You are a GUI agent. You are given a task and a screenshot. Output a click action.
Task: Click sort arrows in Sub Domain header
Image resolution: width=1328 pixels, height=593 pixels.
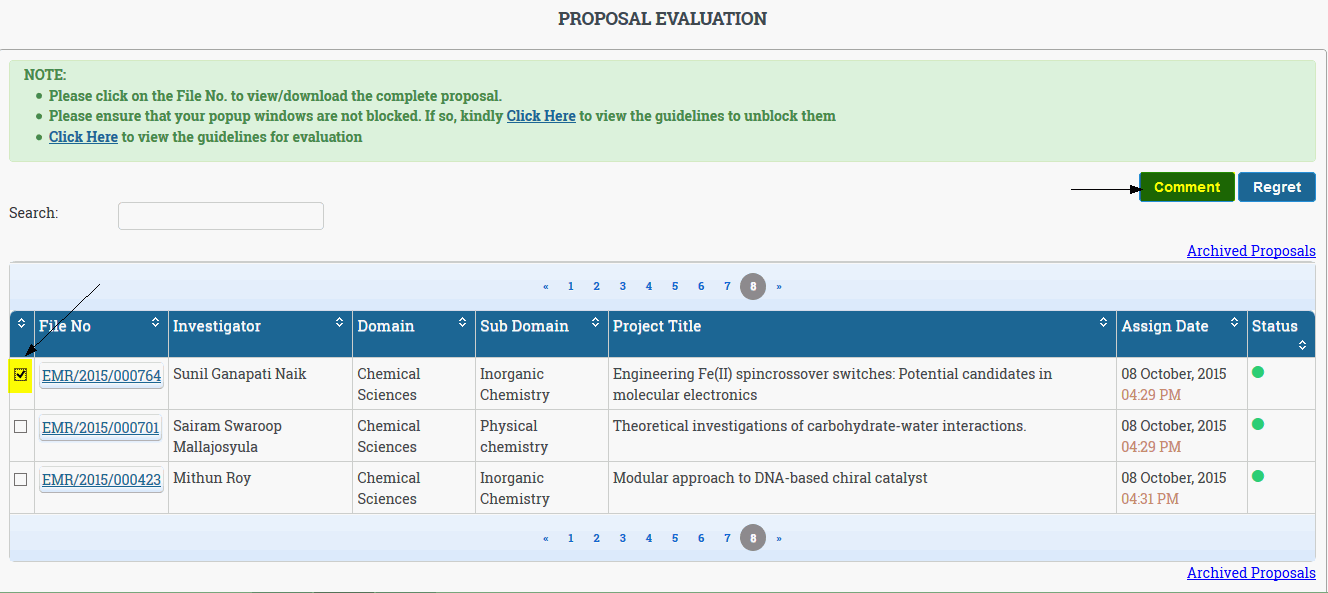595,323
